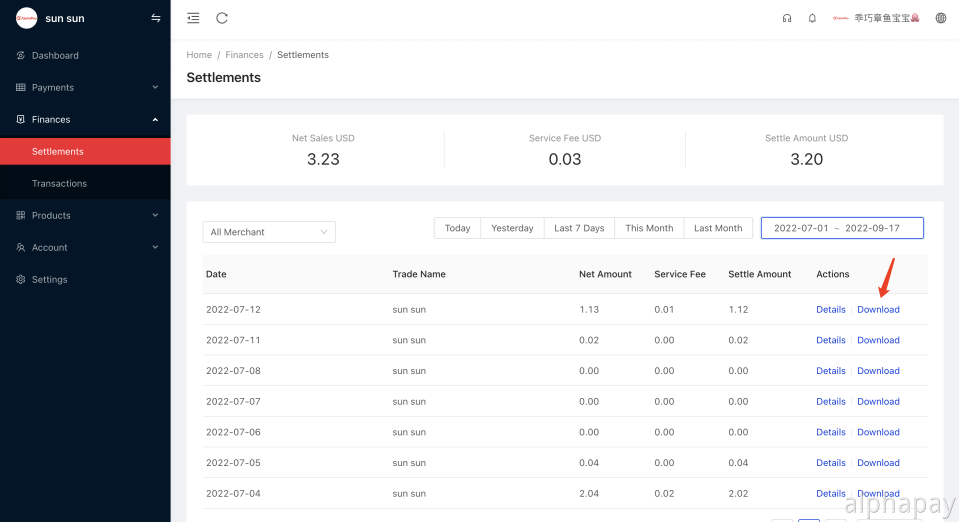View Details for 2022-07-11 settlement
Screen dimensions: 959x522
[830, 340]
